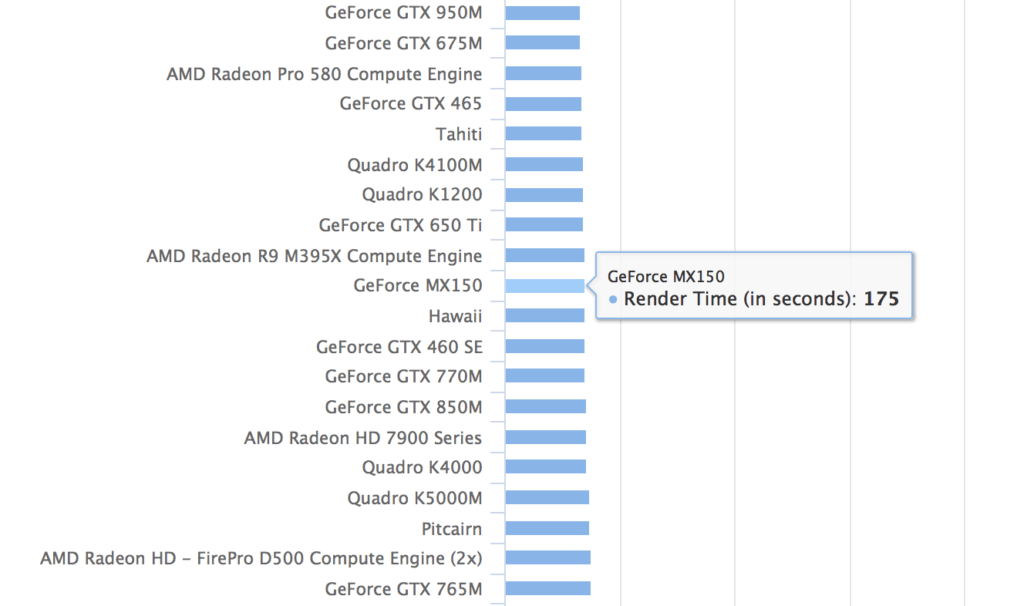This screenshot has height=606, width=1024.
Task: Click the GeForce GTX 850M bar
Action: tap(545, 407)
